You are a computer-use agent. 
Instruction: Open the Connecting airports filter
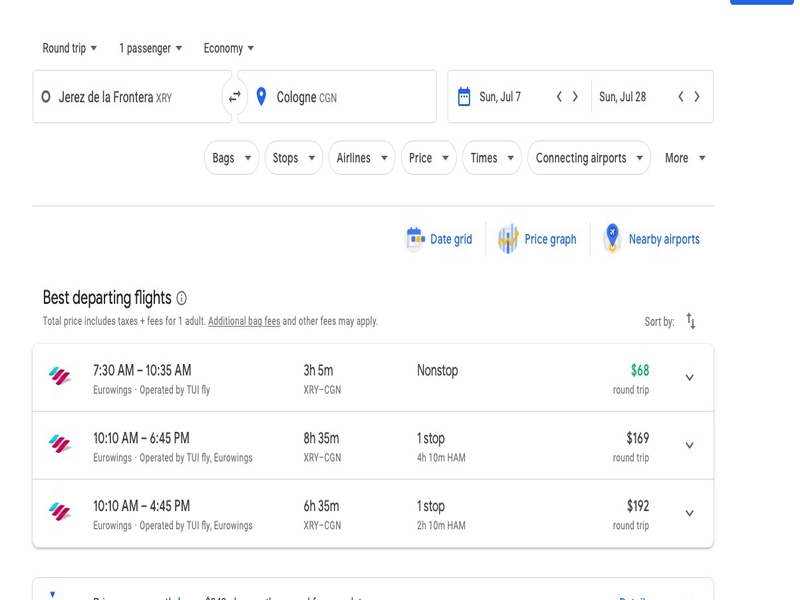pos(589,158)
